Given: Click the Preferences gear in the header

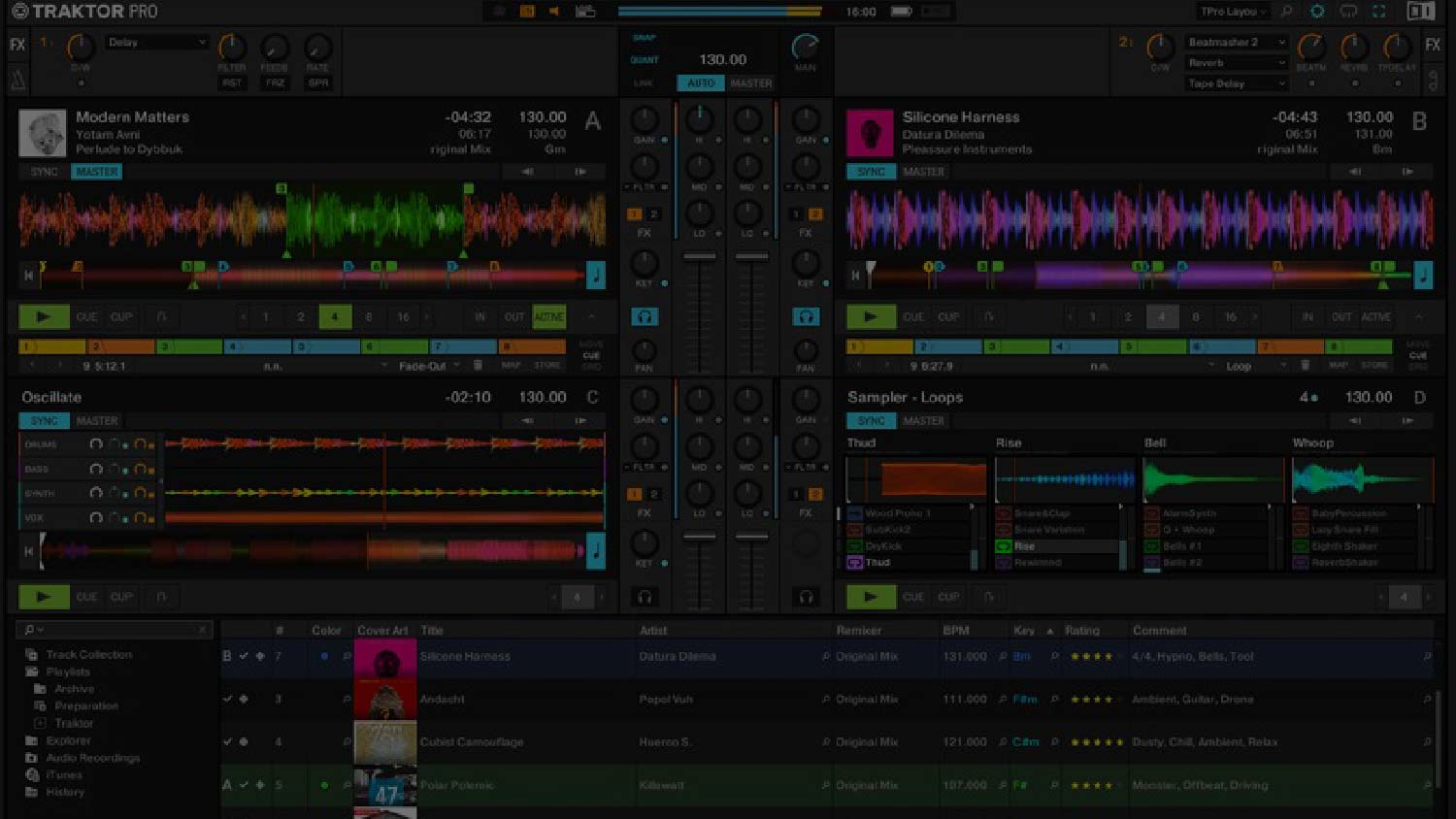Looking at the screenshot, I should tap(1317, 12).
